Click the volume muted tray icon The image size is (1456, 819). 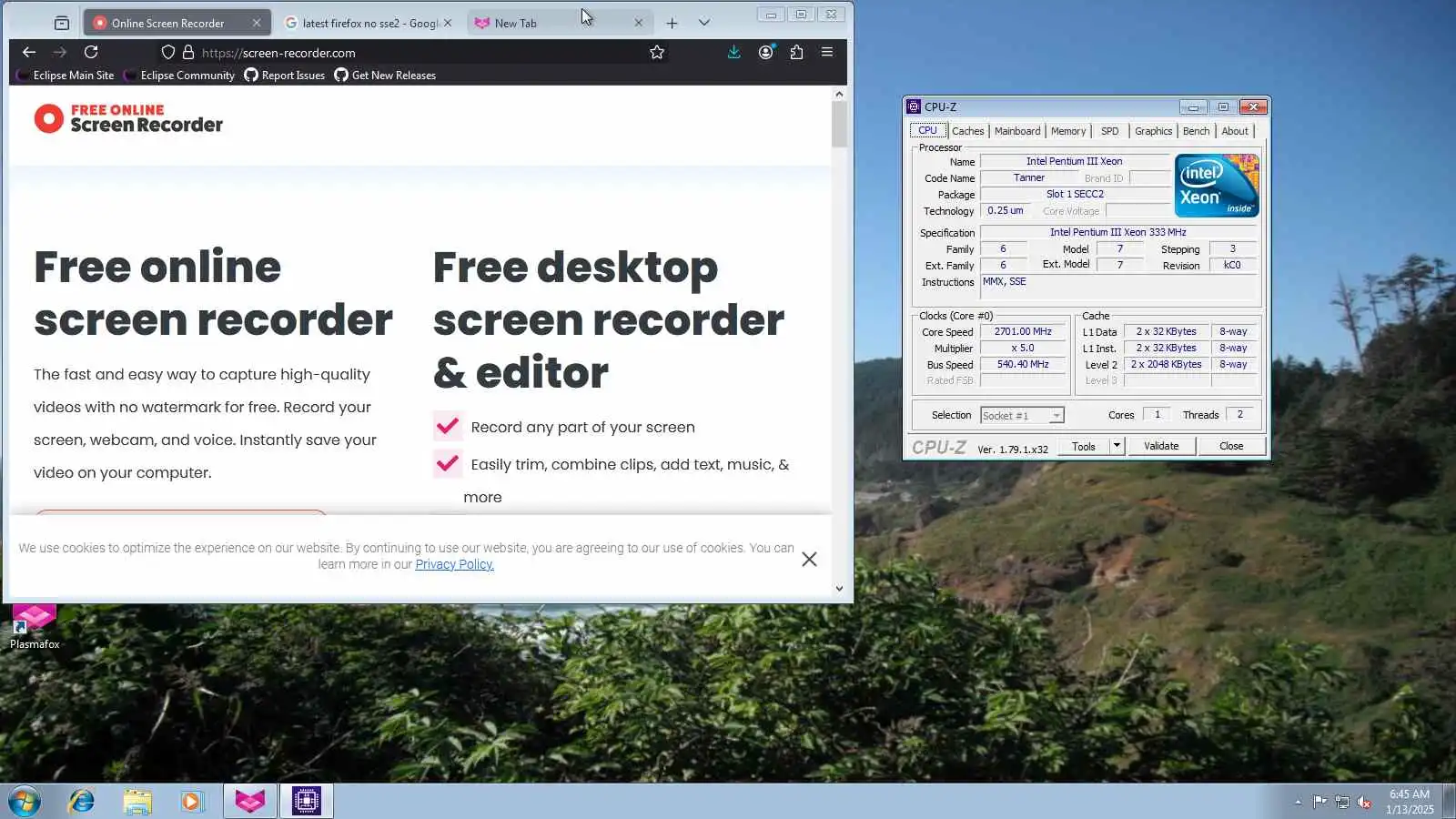click(1364, 802)
